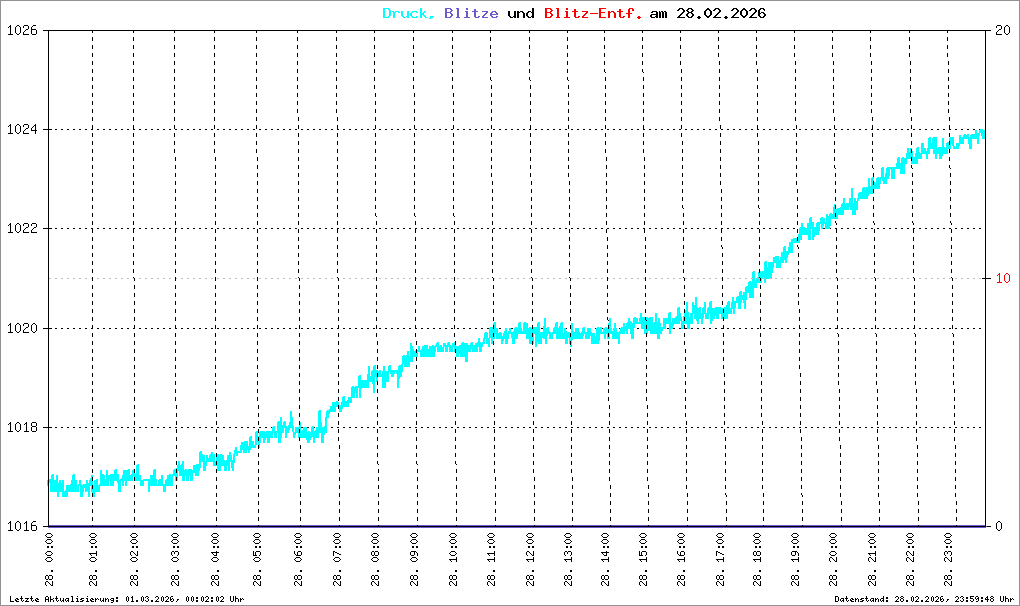Click the date 28.02.2026 in title
Viewport: 1020px width, 606px height.
[721, 14]
